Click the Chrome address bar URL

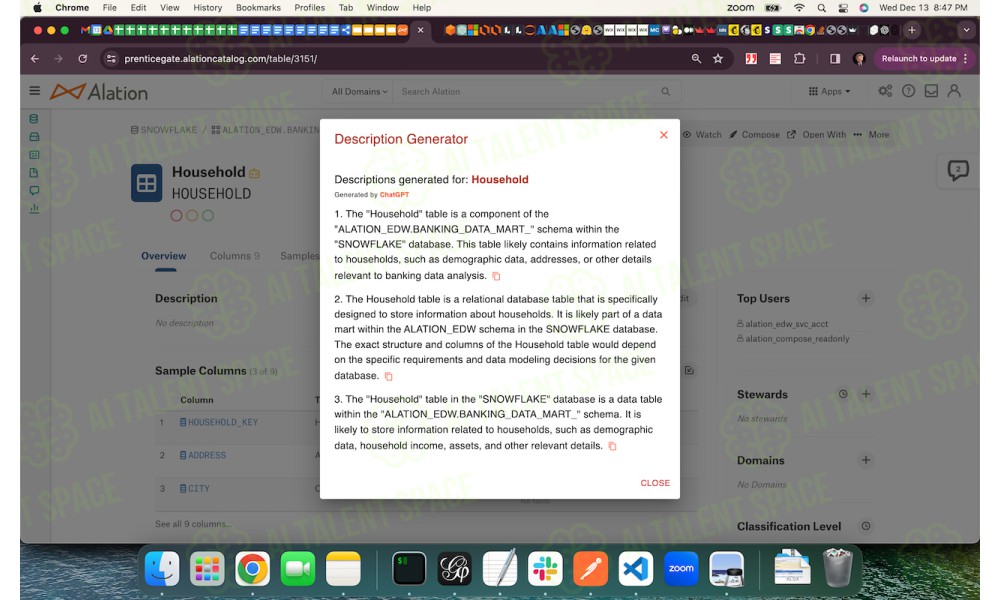221,59
